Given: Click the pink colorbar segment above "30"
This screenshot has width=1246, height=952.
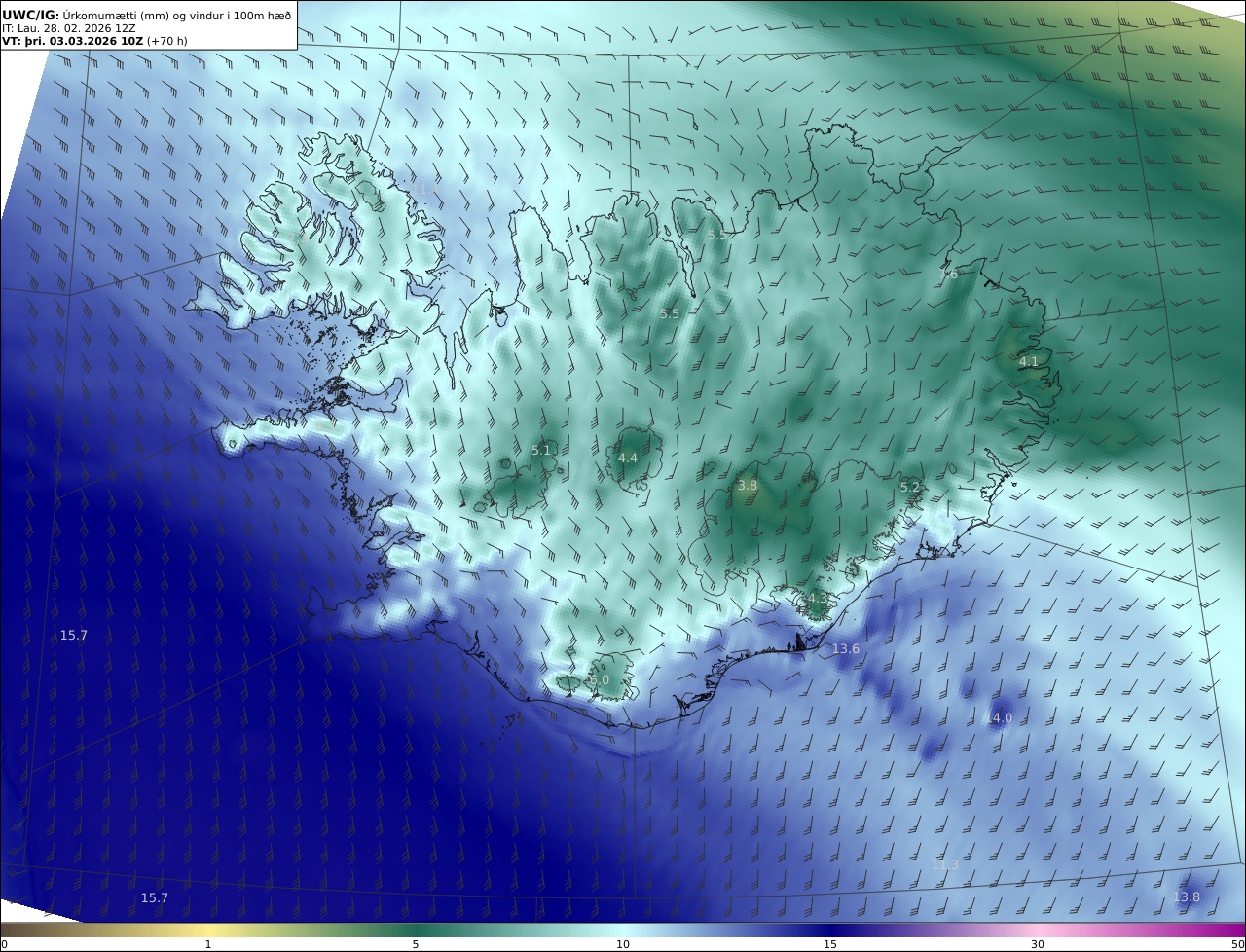Looking at the screenshot, I should tap(1038, 930).
